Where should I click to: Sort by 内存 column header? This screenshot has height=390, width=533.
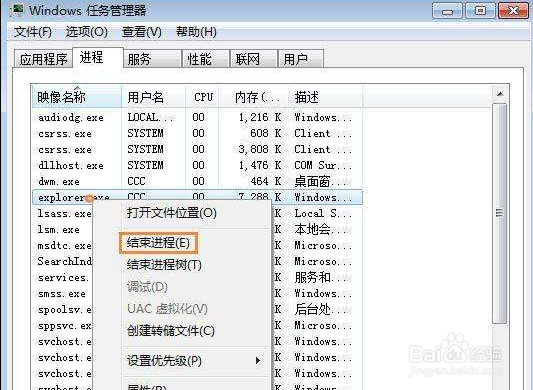tap(254, 97)
